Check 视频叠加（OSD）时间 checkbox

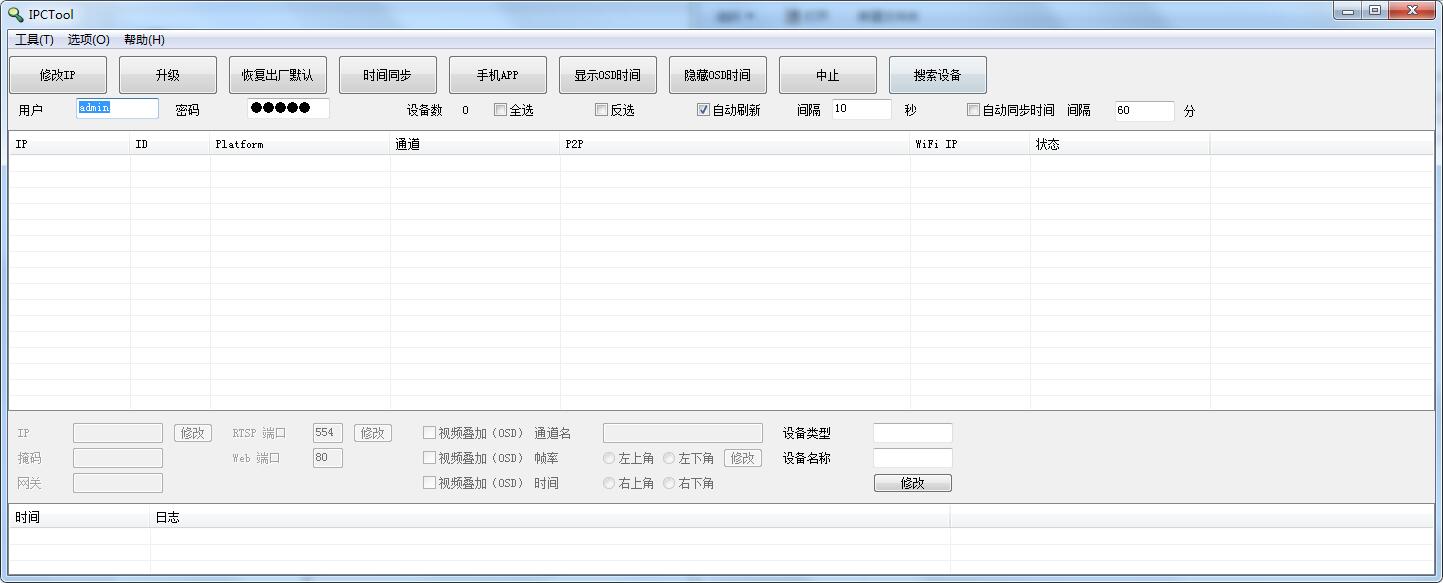point(429,483)
